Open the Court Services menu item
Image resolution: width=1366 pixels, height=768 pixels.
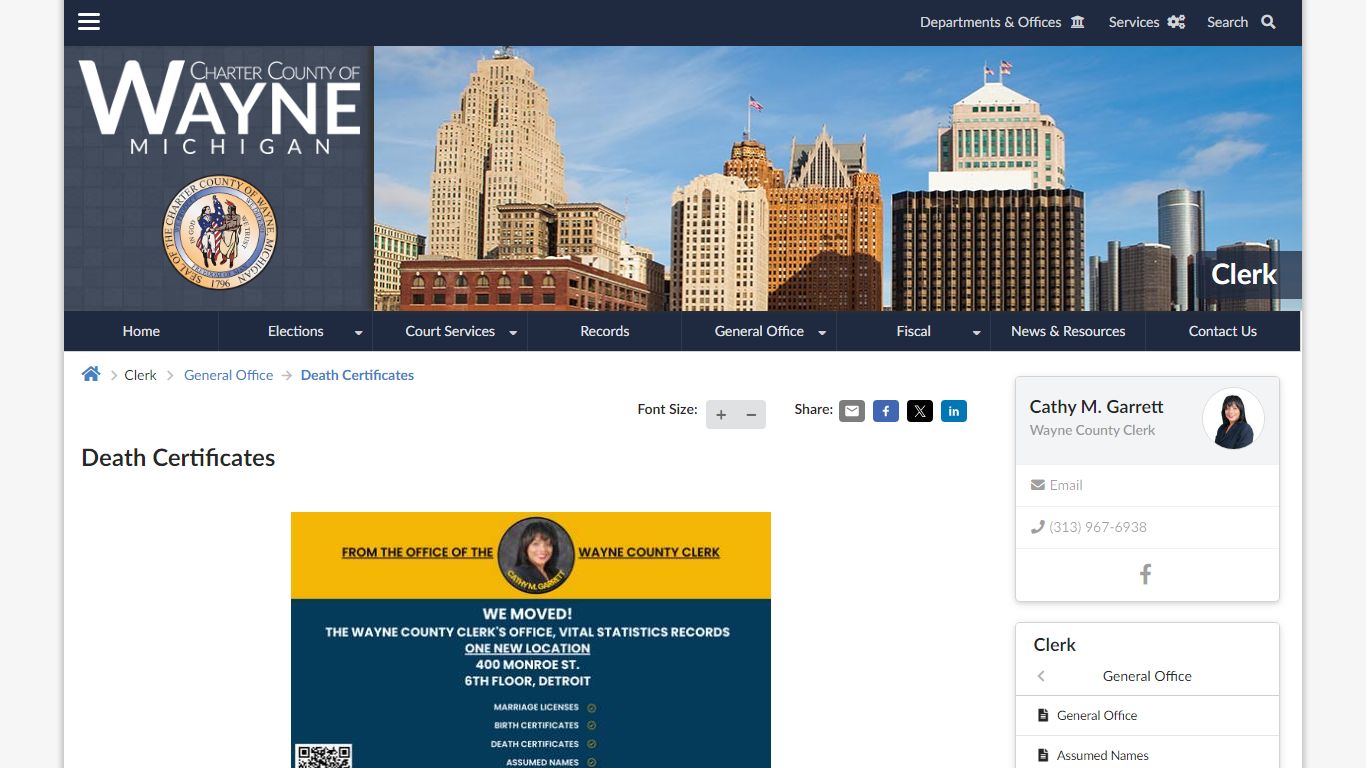pos(450,331)
